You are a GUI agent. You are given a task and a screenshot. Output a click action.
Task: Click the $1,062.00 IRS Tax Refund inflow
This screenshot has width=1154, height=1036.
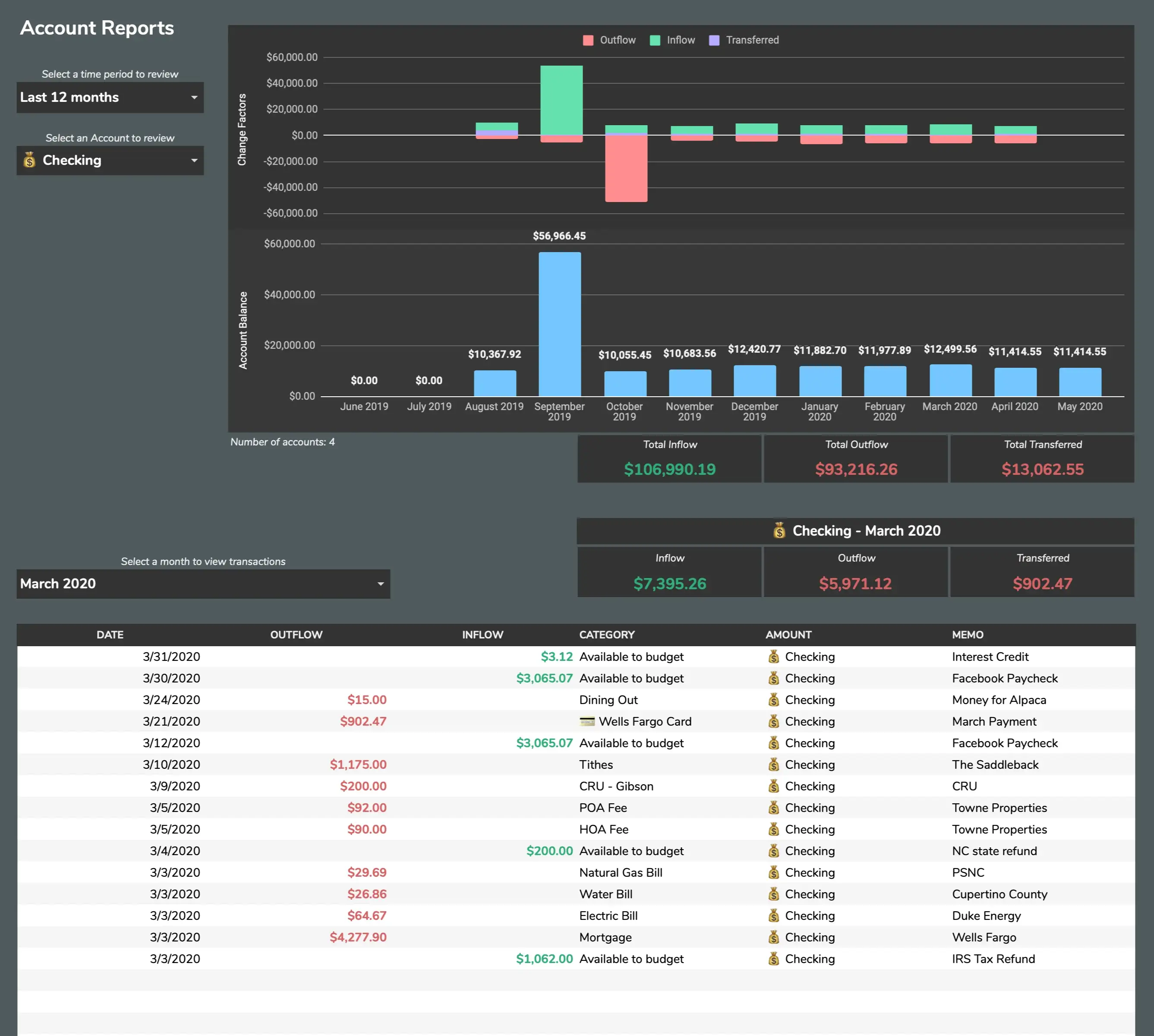544,959
